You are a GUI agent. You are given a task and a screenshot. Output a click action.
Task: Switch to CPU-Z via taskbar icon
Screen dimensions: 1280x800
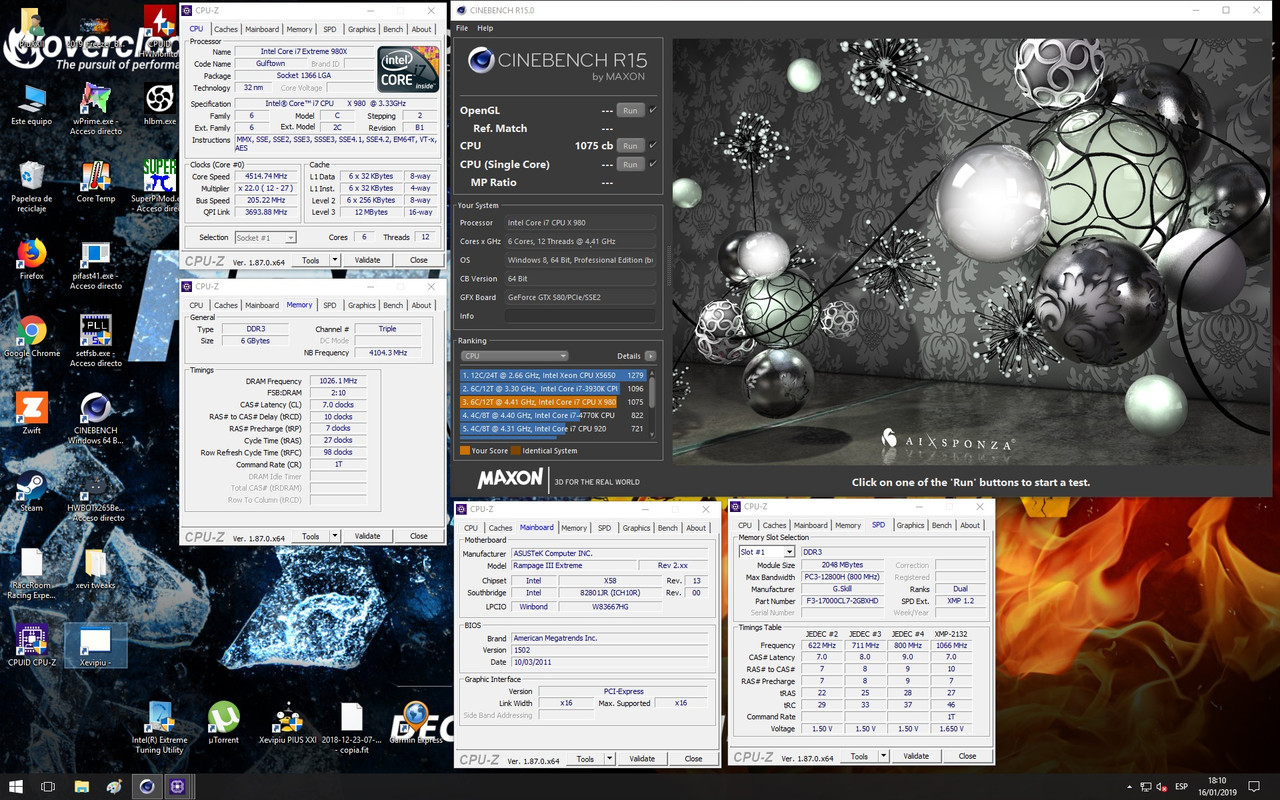[x=178, y=786]
